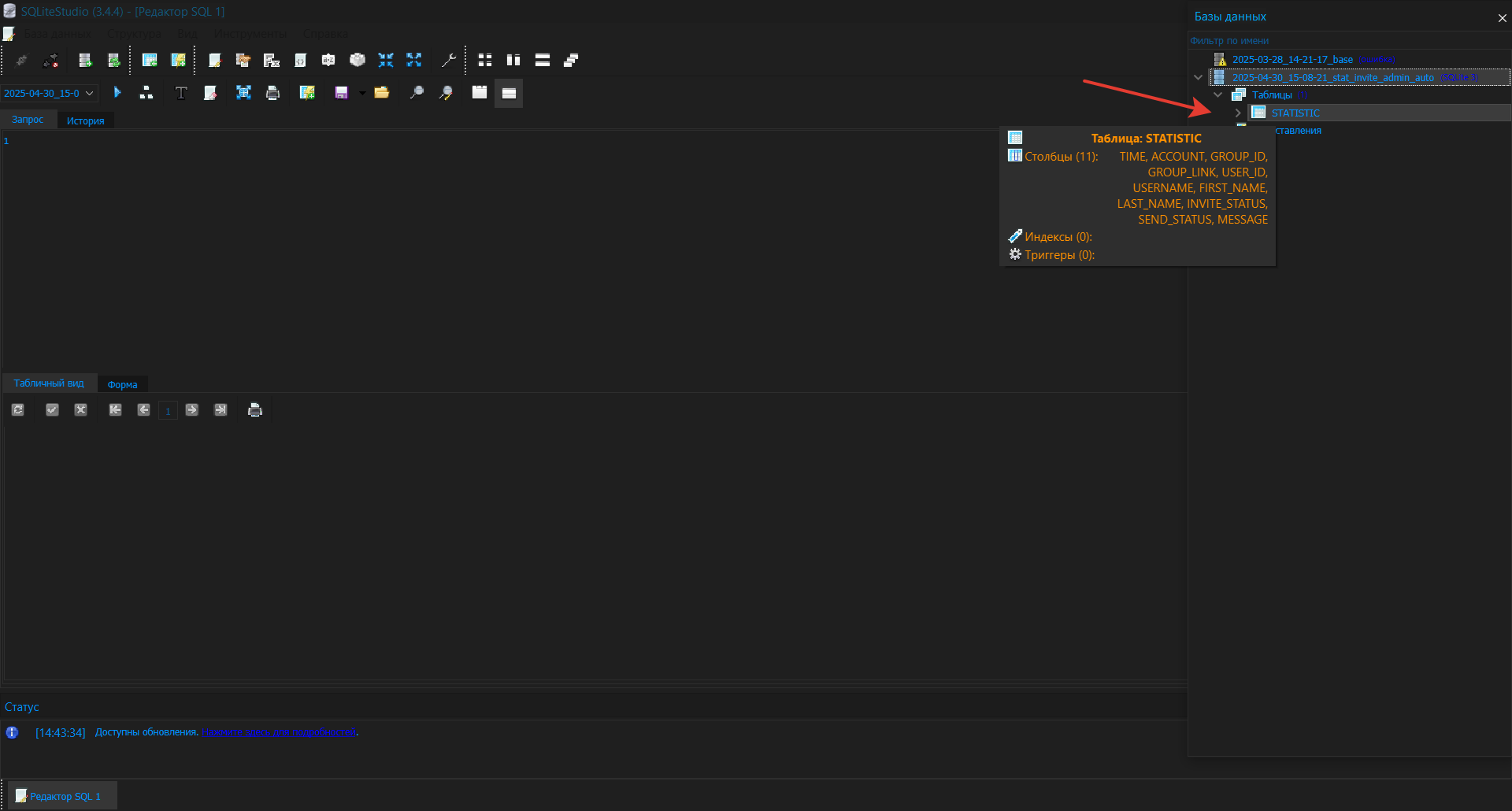
Task: Collapse the Таблицы tree node
Action: (x=1218, y=94)
